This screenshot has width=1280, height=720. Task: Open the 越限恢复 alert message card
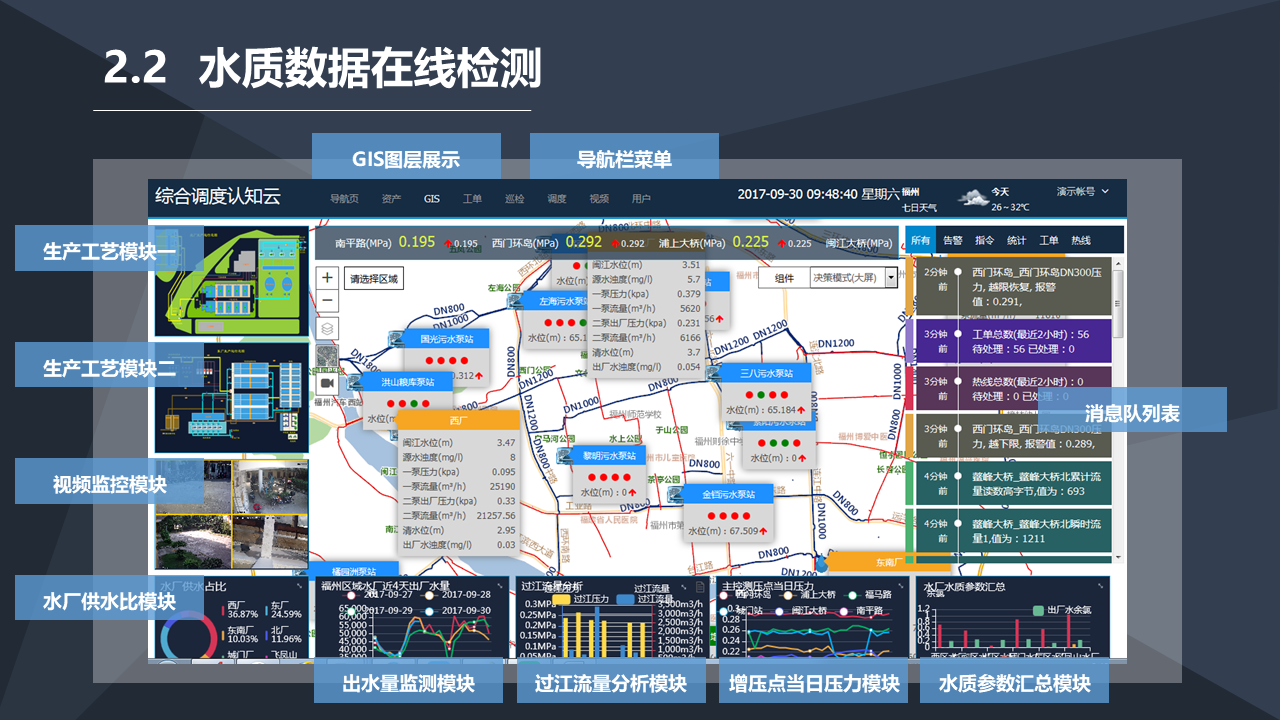coord(1014,286)
